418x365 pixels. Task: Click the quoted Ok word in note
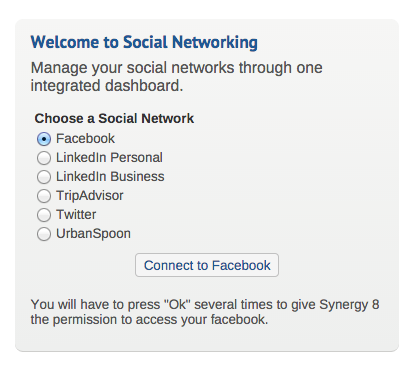177,304
